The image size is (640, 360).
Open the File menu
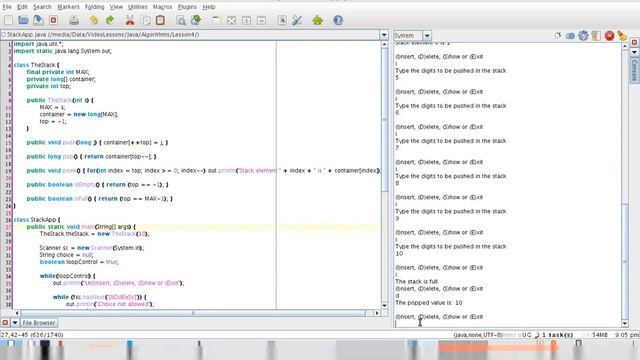point(7,7)
